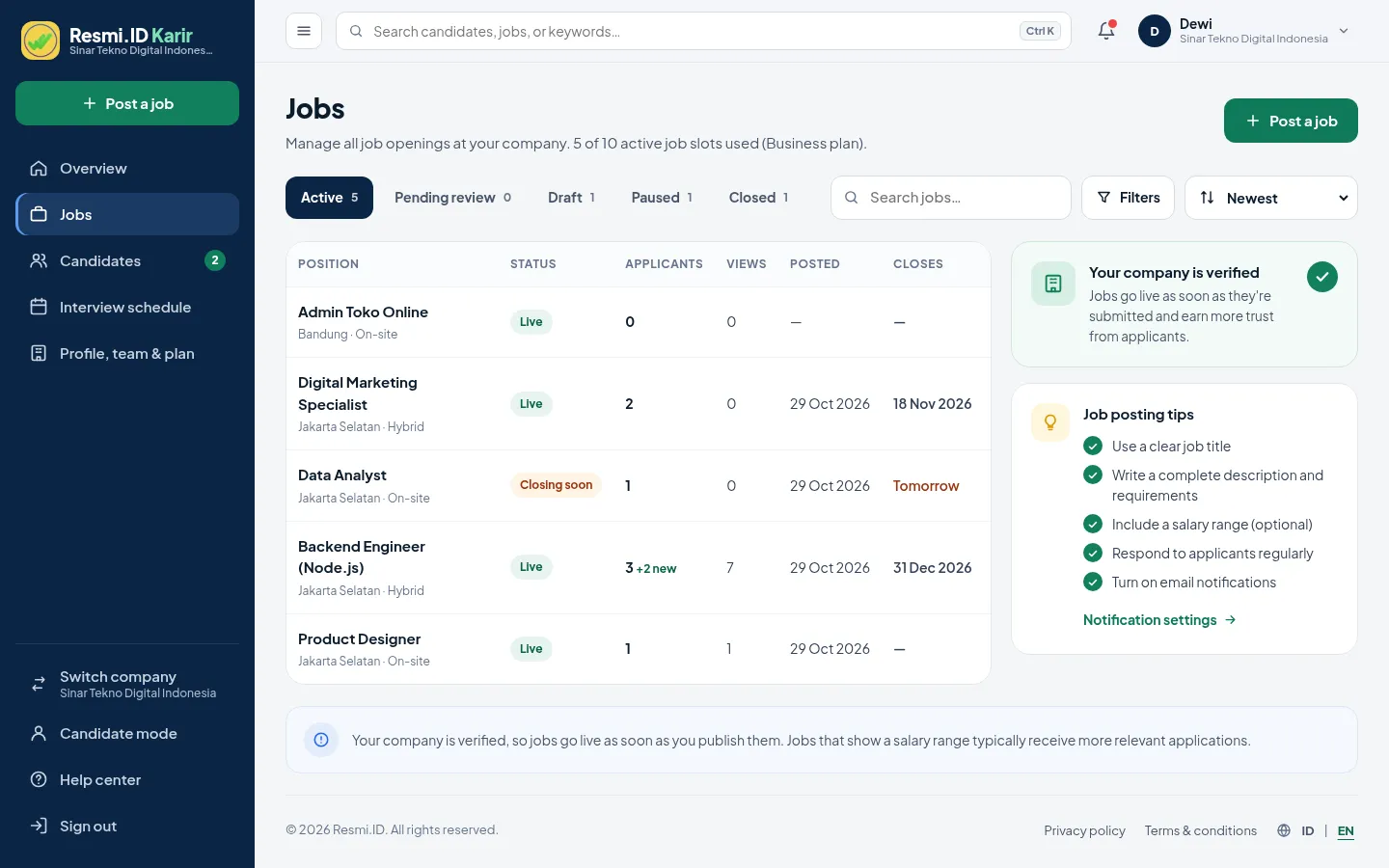The image size is (1389, 868).
Task: Open the Notification settings link
Action: click(1159, 620)
